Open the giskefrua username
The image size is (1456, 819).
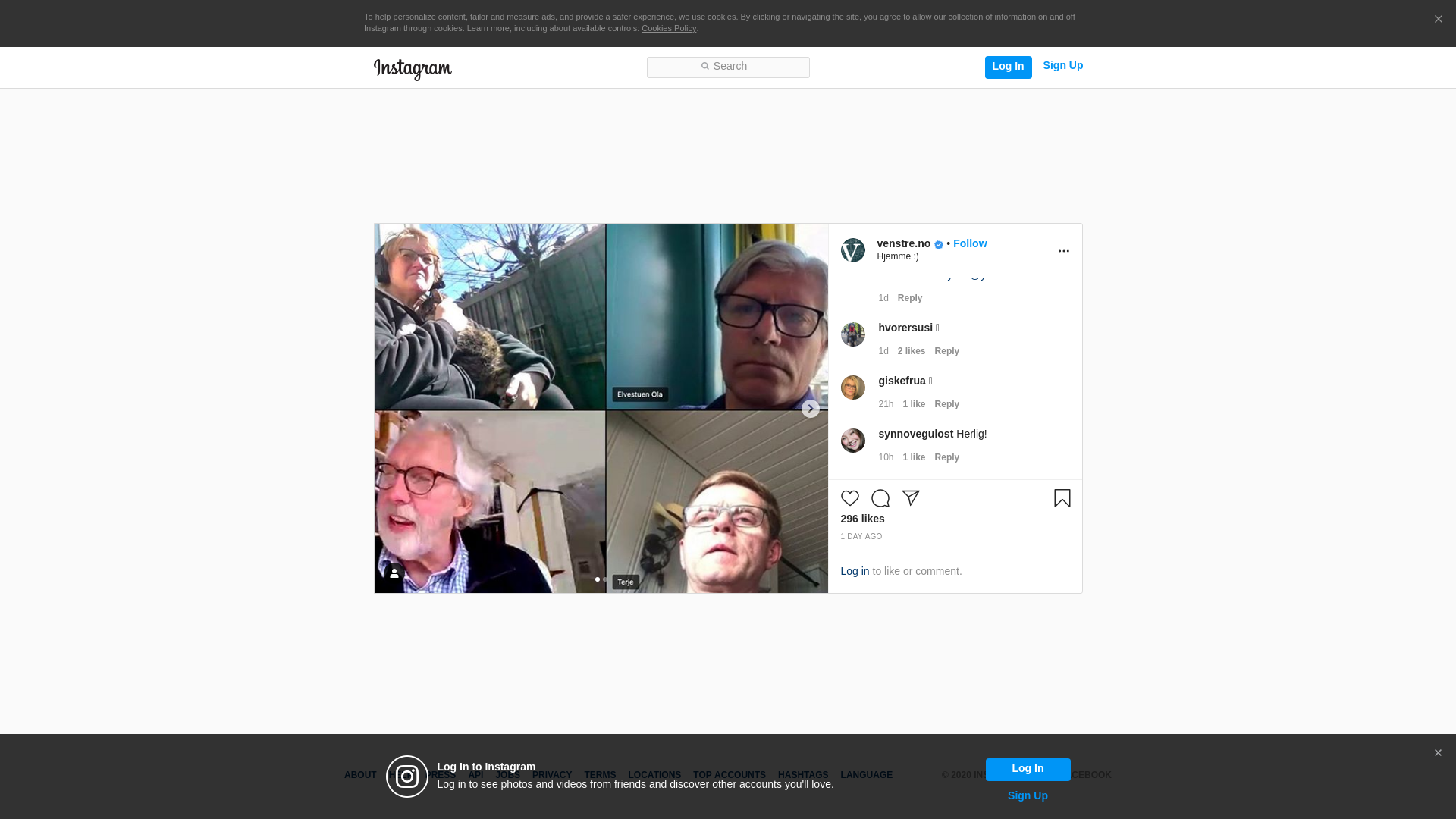coord(902,381)
